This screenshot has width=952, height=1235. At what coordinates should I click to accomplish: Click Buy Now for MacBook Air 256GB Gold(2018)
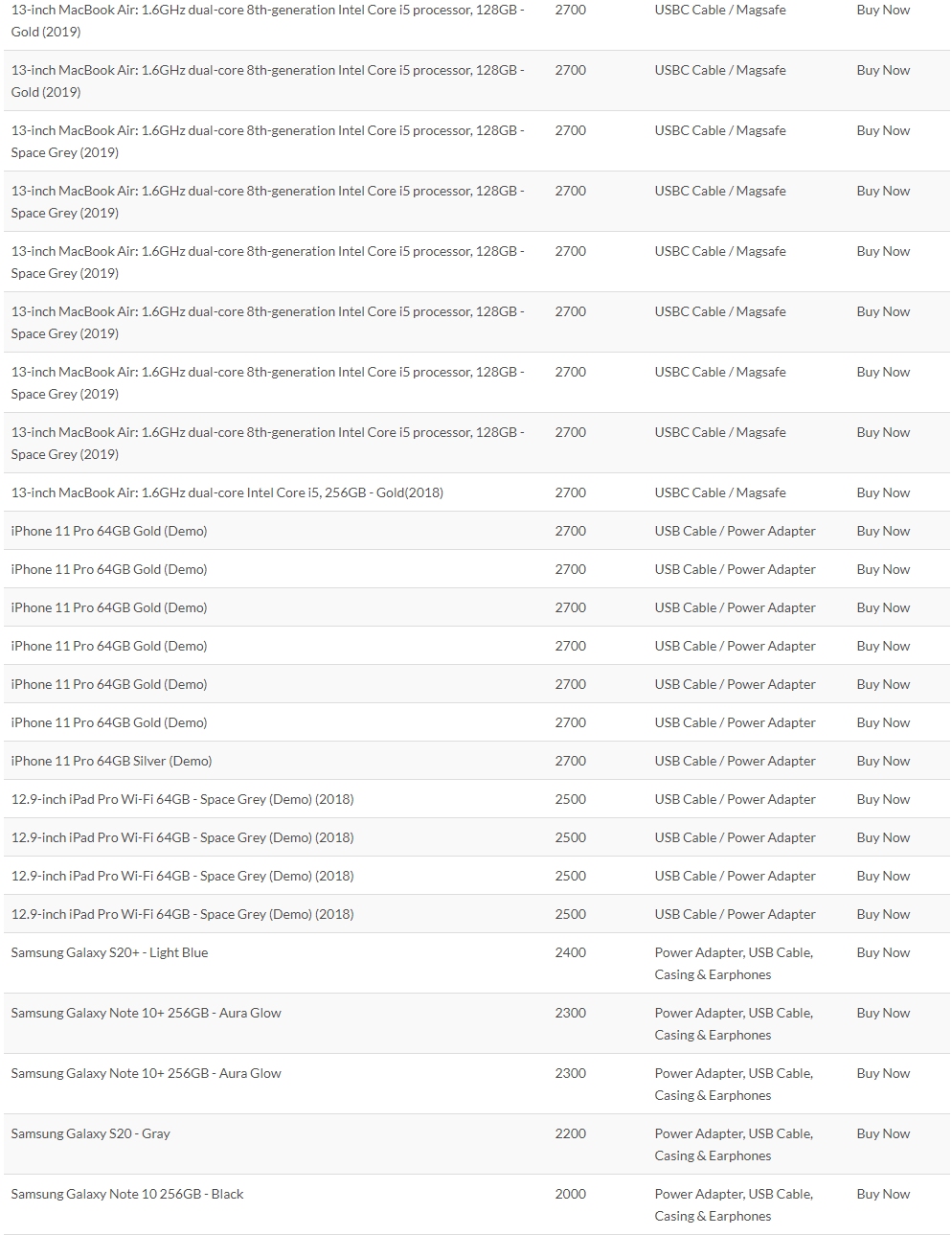[x=883, y=492]
